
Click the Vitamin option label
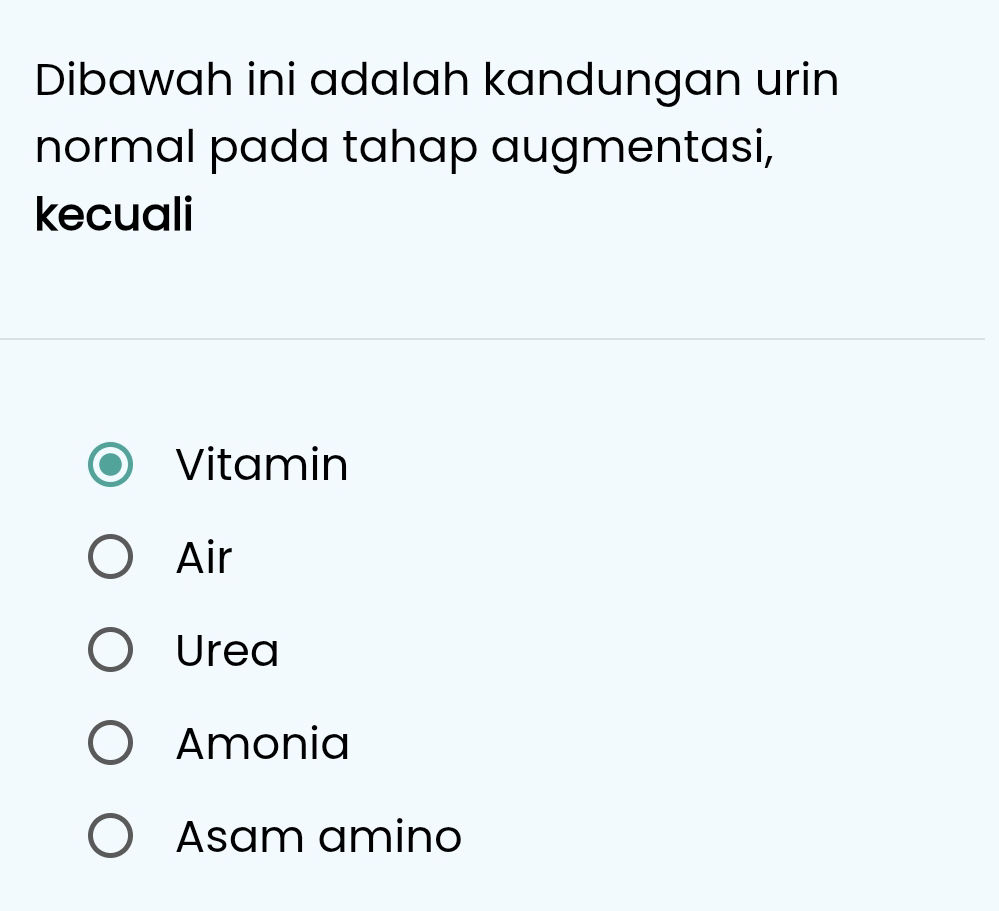pyautogui.click(x=261, y=464)
